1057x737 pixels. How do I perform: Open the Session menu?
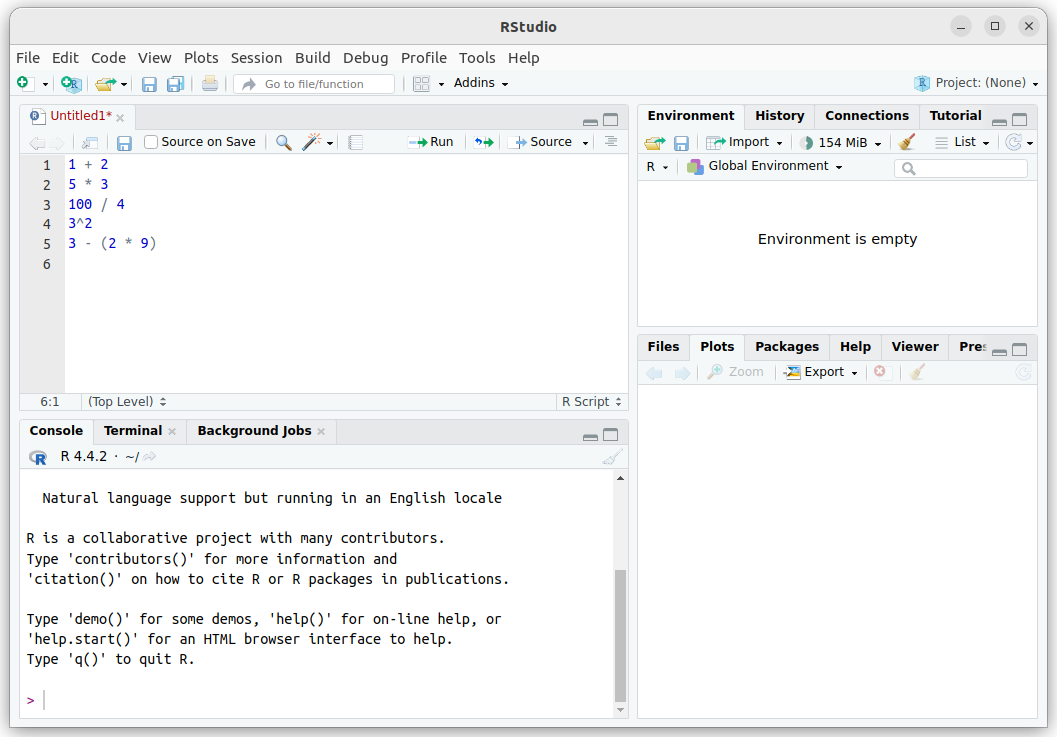[256, 58]
